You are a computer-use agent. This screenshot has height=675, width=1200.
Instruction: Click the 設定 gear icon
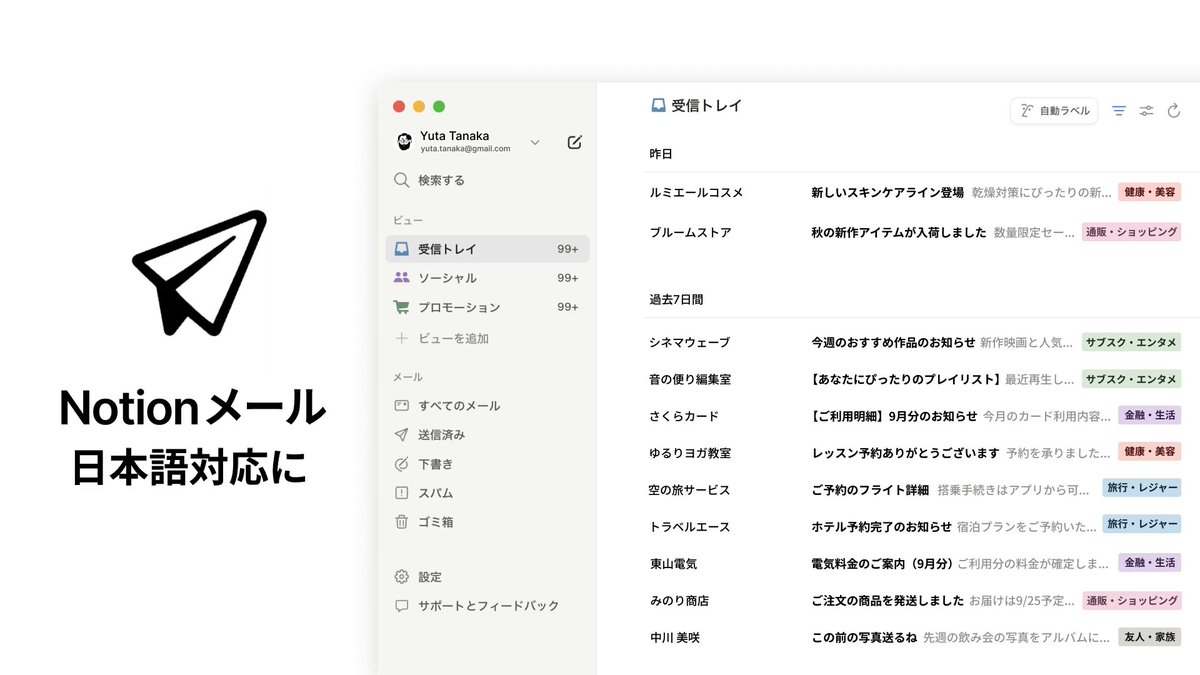tap(401, 577)
